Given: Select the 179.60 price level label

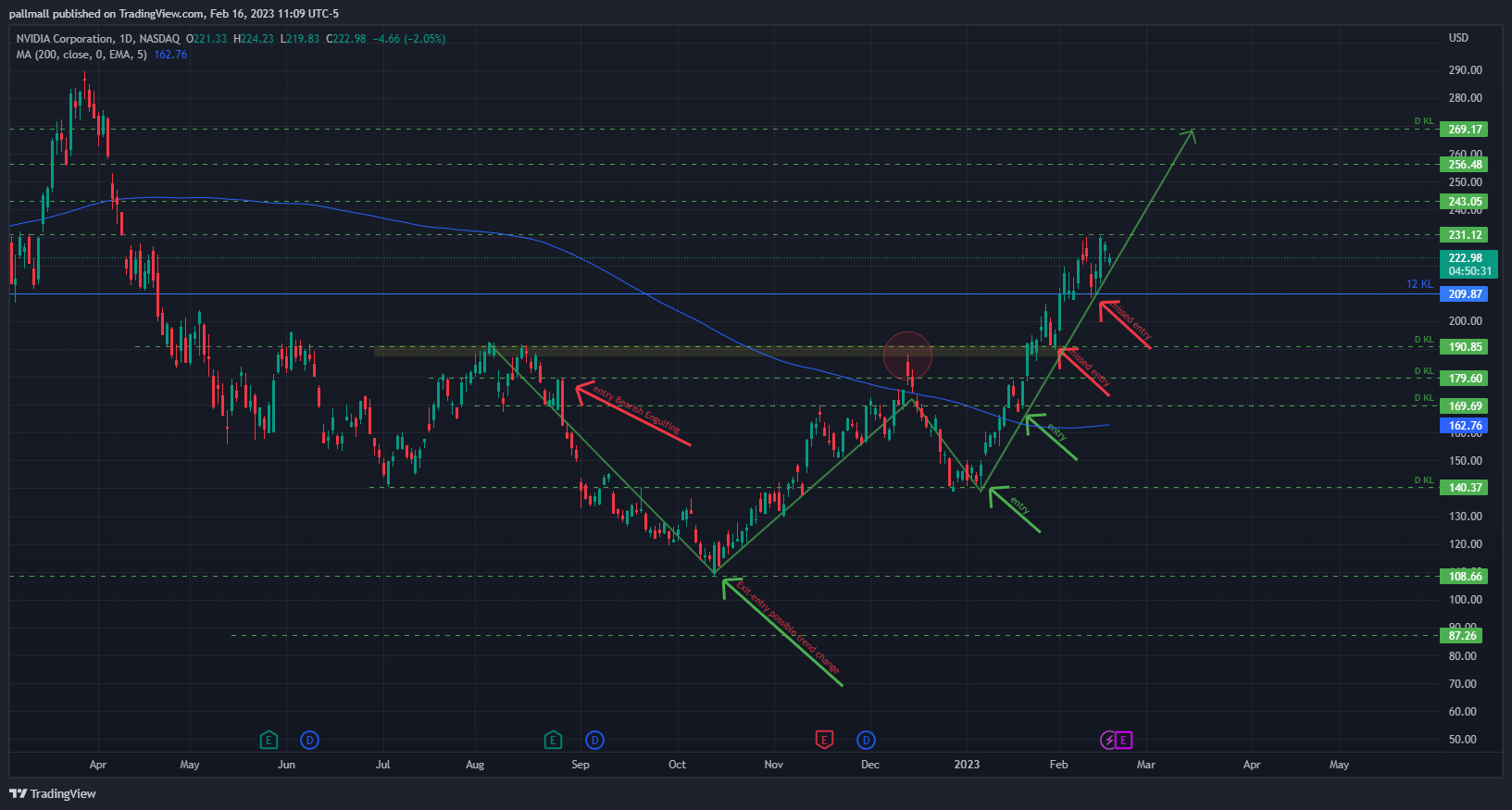Looking at the screenshot, I should click(x=1466, y=379).
